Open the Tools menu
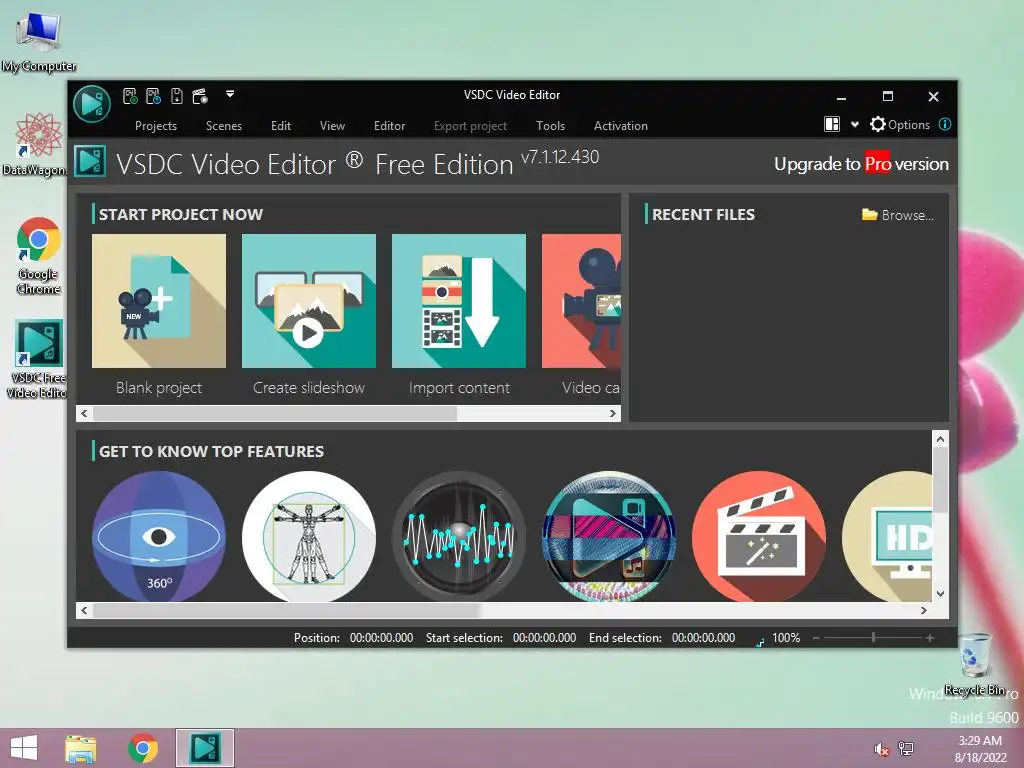 [x=551, y=125]
